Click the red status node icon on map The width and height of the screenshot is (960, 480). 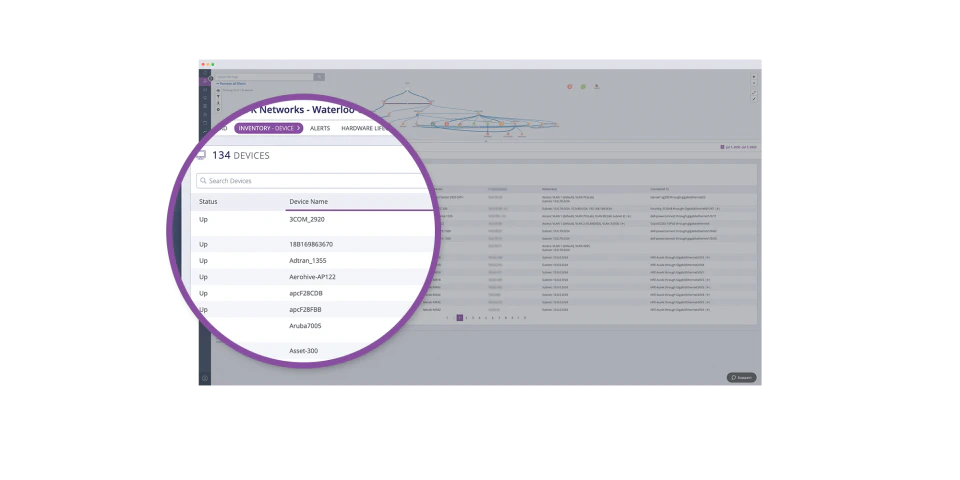(570, 87)
